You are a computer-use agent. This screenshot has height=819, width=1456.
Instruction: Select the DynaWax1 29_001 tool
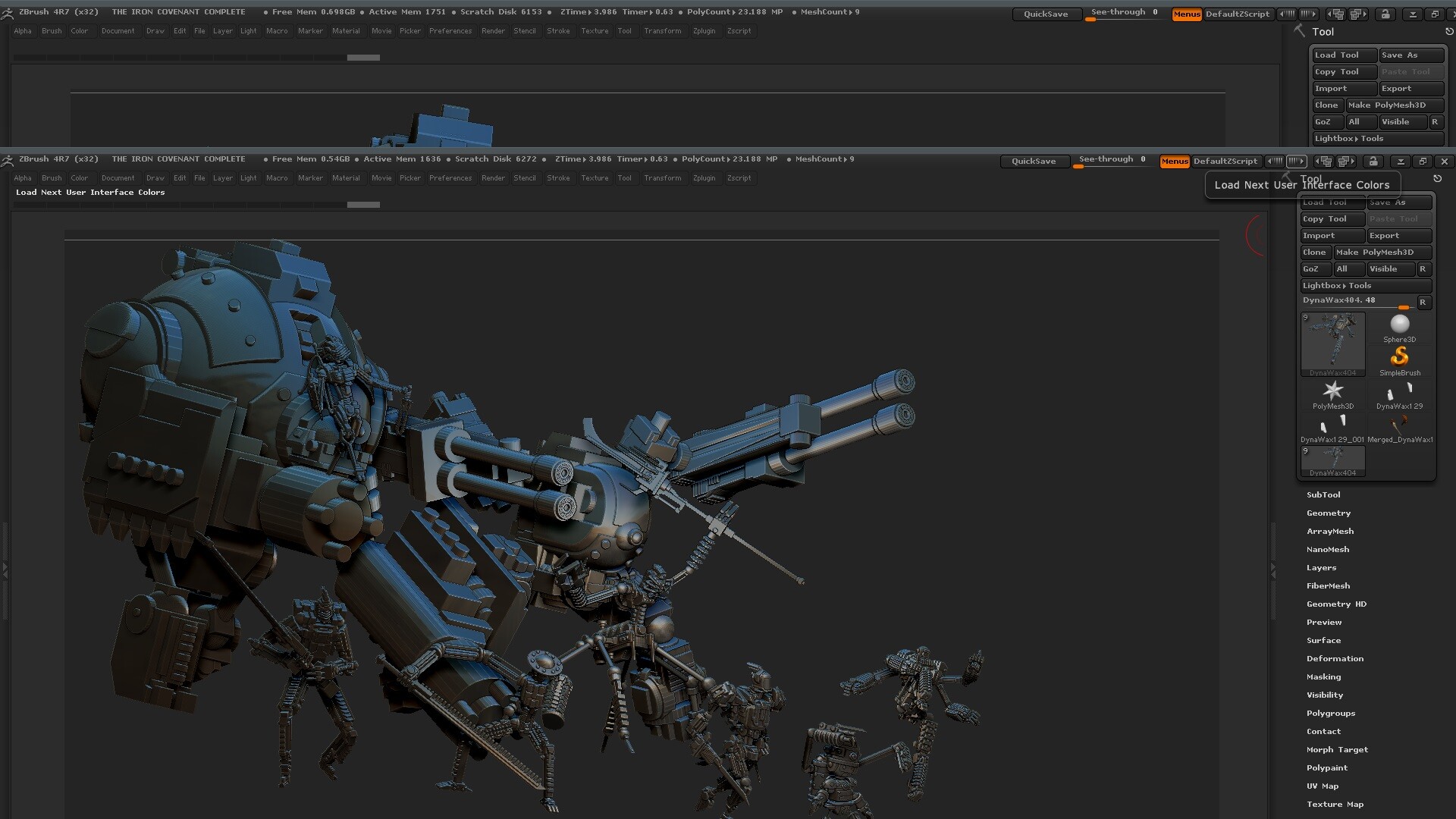tap(1333, 428)
